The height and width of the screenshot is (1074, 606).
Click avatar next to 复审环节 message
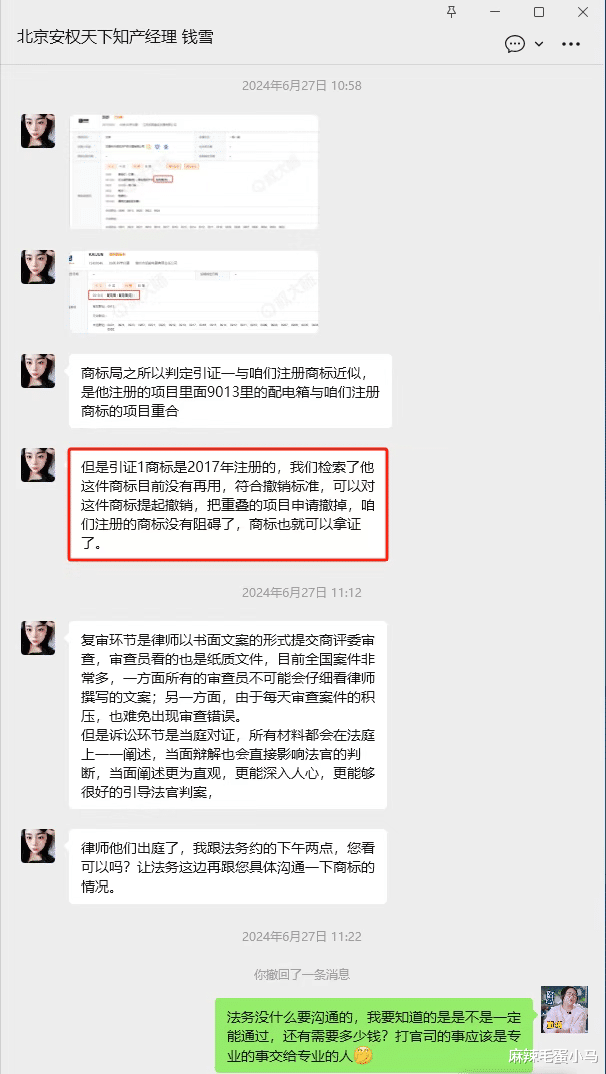[x=38, y=638]
